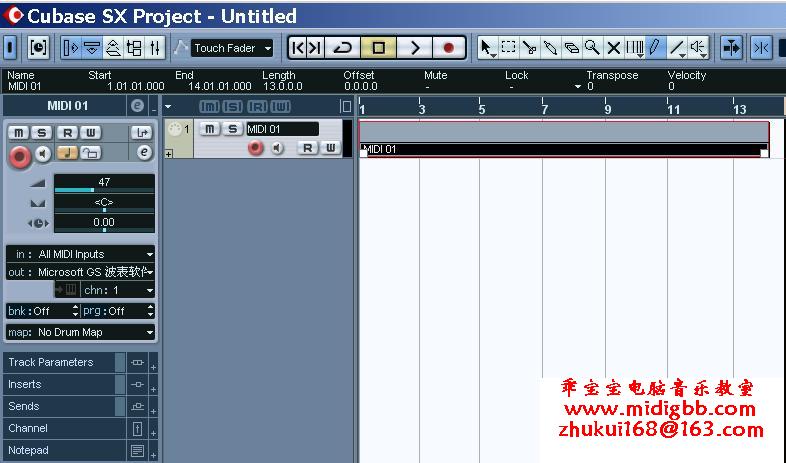Toggle the Autoscroll toolbar icon
This screenshot has width=786, height=463.
click(731, 48)
